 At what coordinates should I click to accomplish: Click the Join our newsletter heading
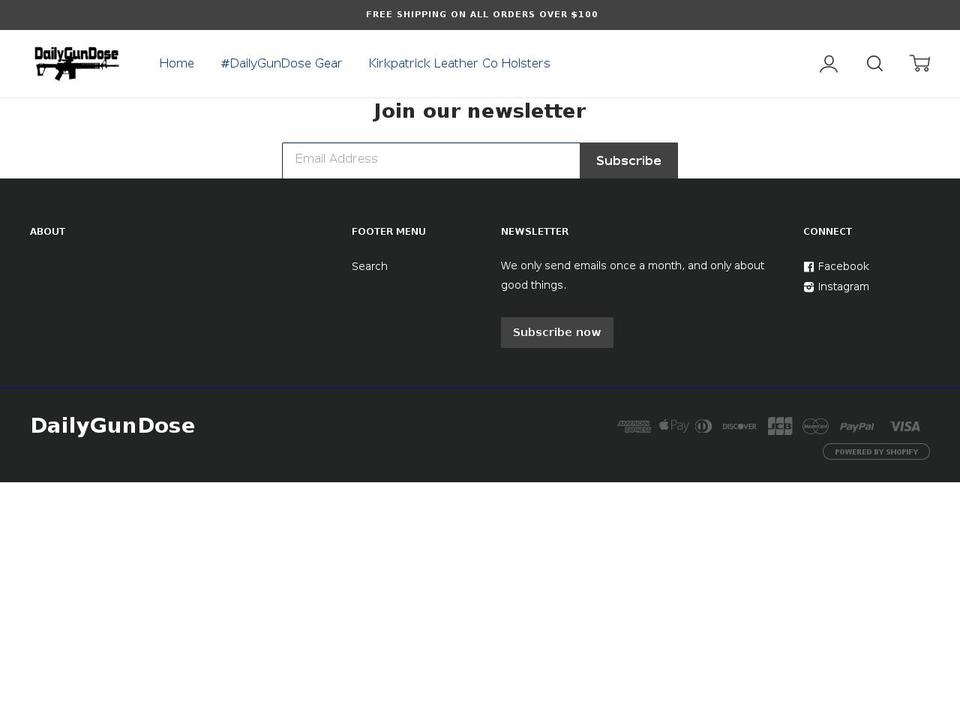pos(479,111)
